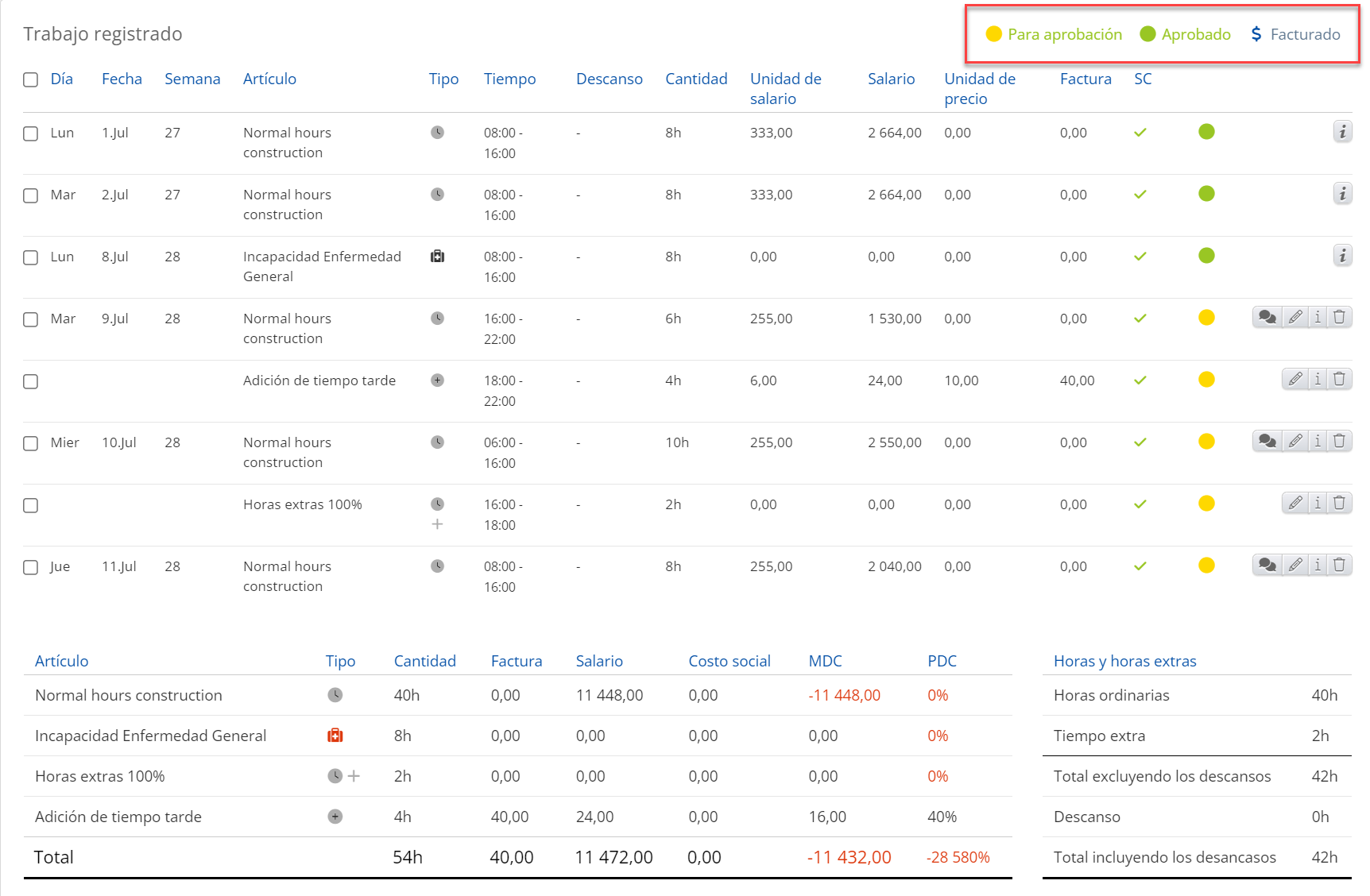Sort by the Salario column header
Viewport: 1370px width, 896px height.
tap(891, 79)
